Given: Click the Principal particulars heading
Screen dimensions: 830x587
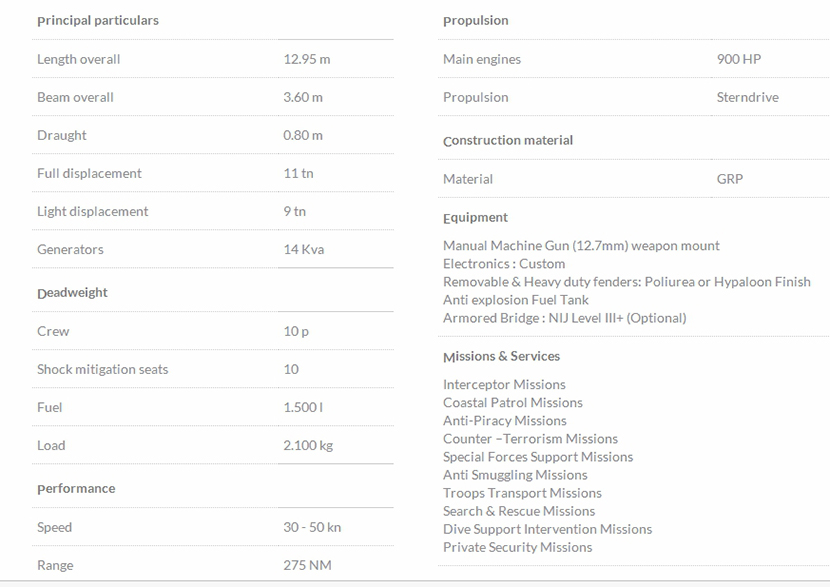Looking at the screenshot, I should coord(97,21).
